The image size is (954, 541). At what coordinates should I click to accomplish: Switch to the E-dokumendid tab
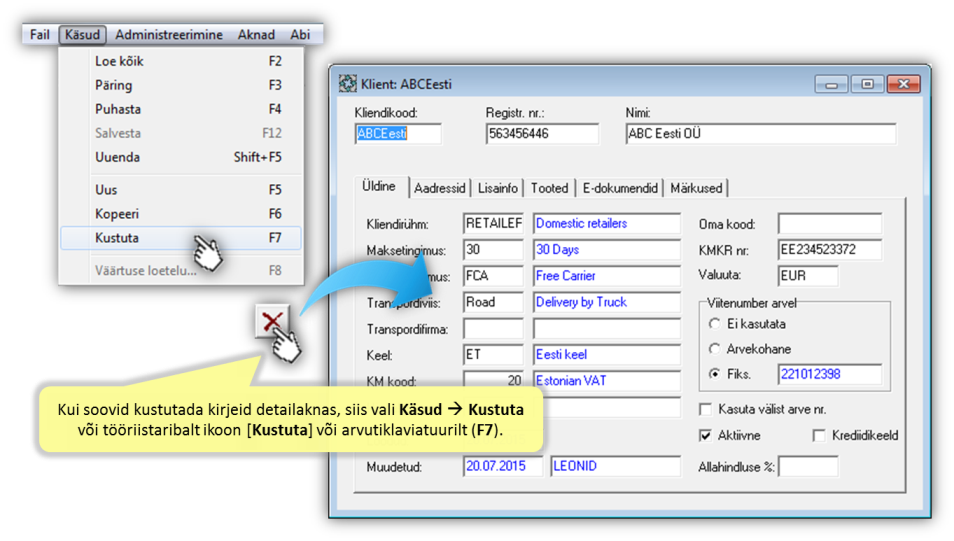[x=620, y=189]
